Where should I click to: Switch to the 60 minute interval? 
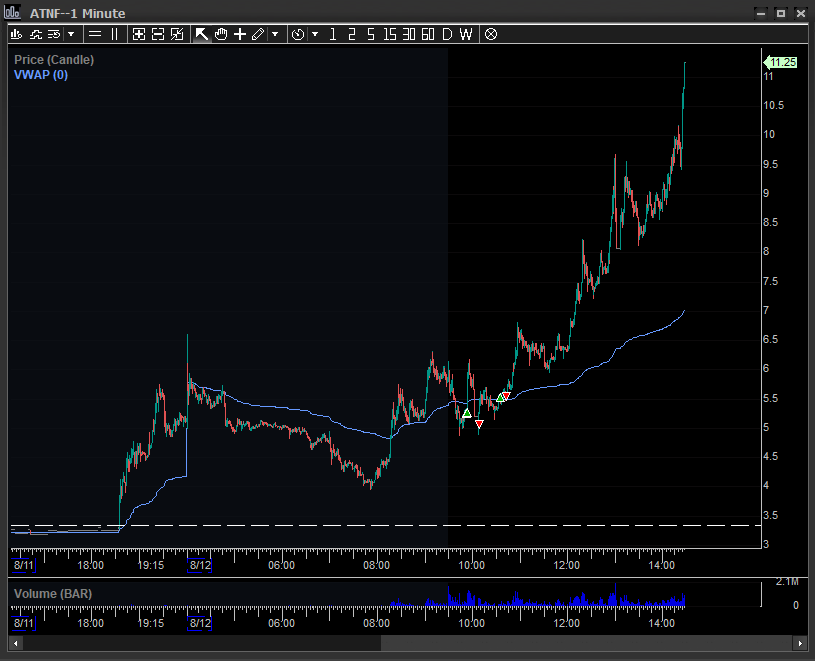pyautogui.click(x=428, y=34)
